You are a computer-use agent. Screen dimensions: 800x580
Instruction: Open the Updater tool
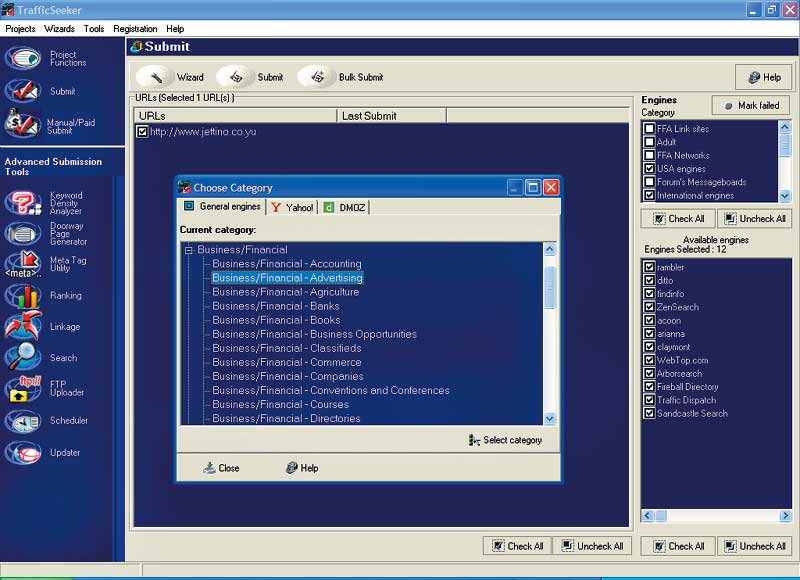pyautogui.click(x=42, y=452)
